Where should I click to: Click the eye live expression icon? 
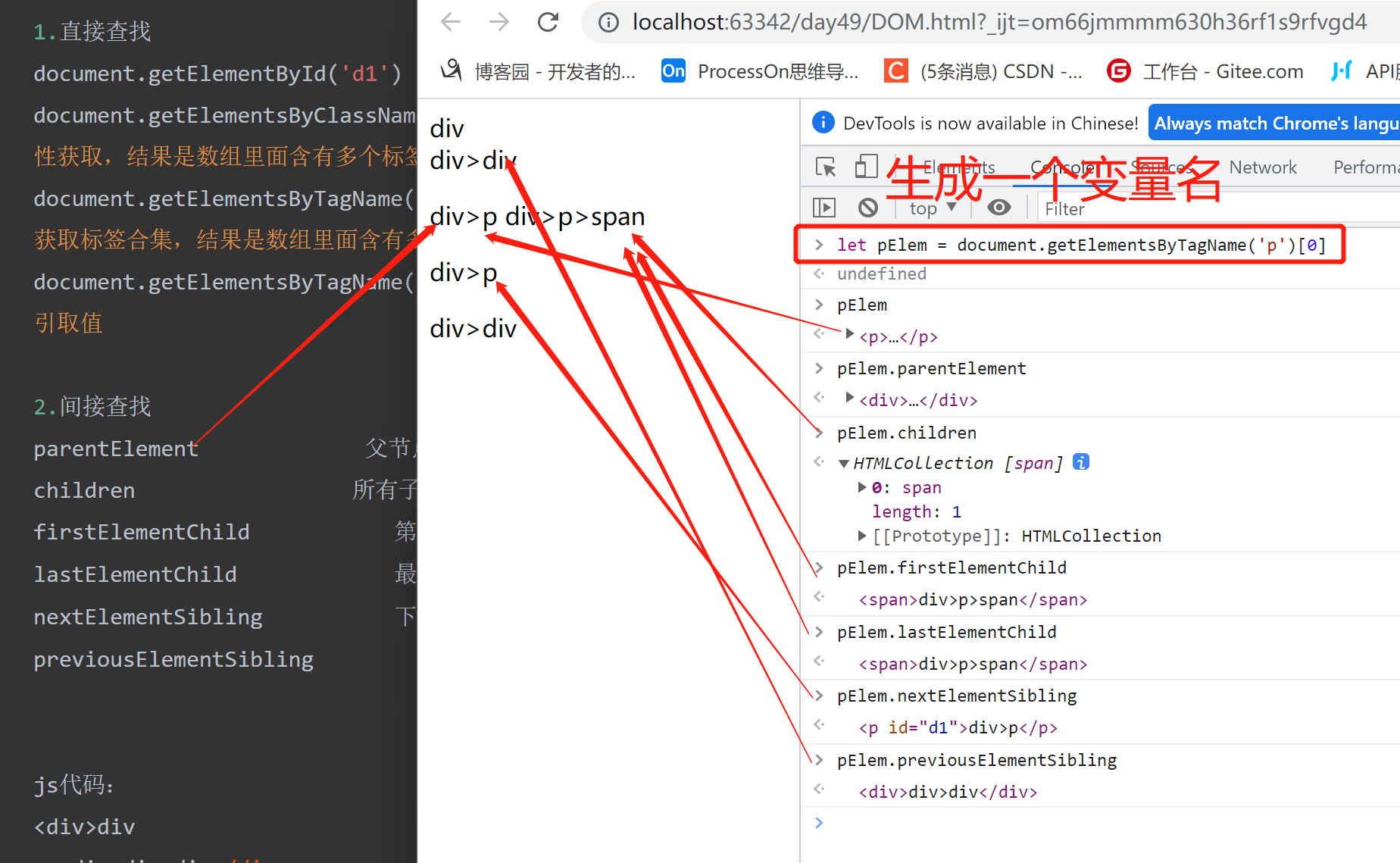click(x=999, y=208)
